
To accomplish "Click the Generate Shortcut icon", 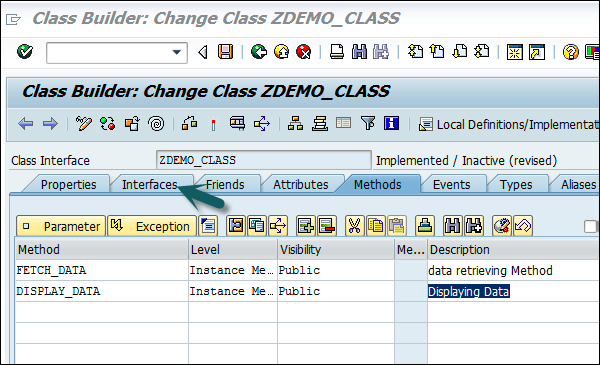I will coord(537,52).
